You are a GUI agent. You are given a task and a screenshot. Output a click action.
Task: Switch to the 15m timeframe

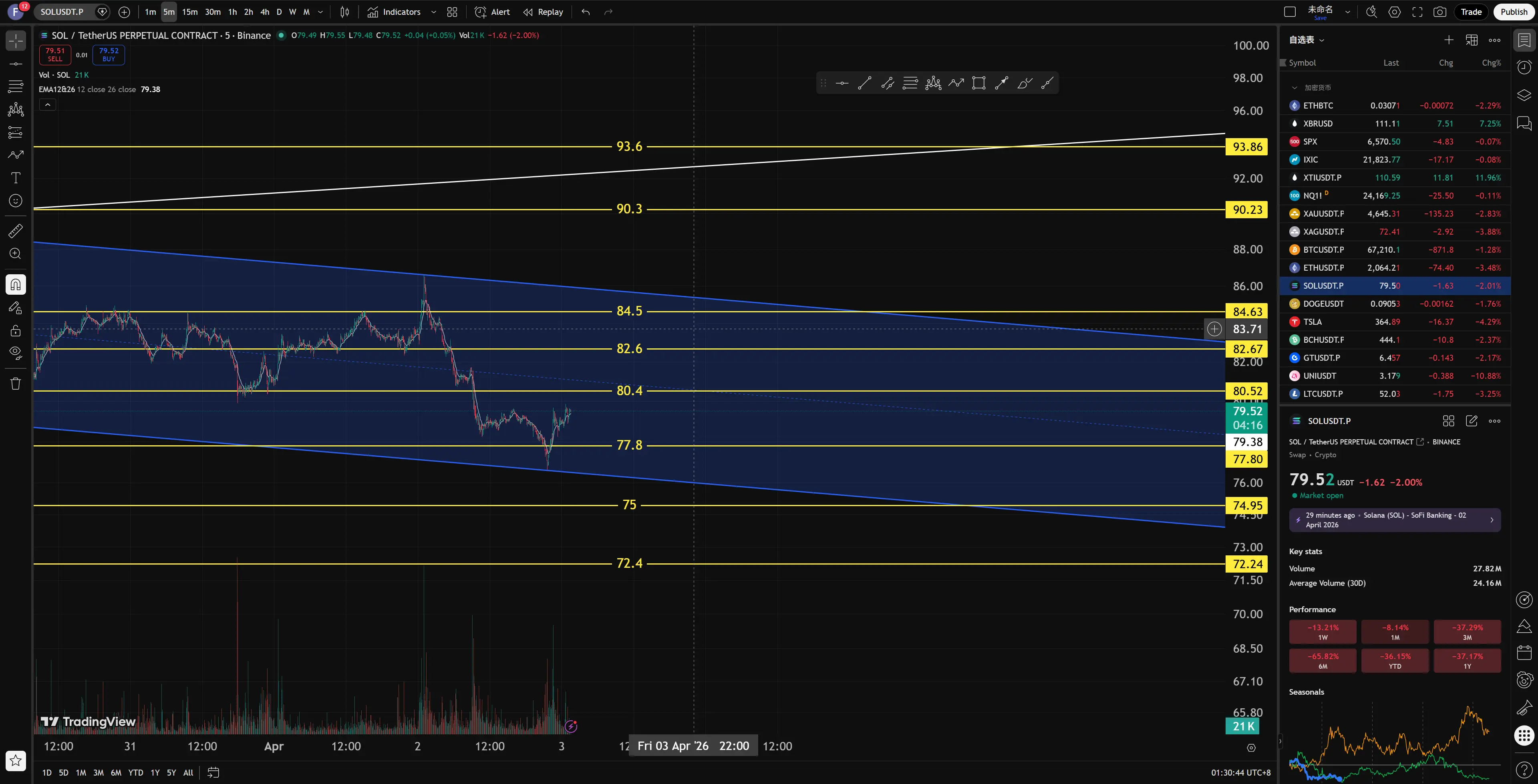(190, 12)
